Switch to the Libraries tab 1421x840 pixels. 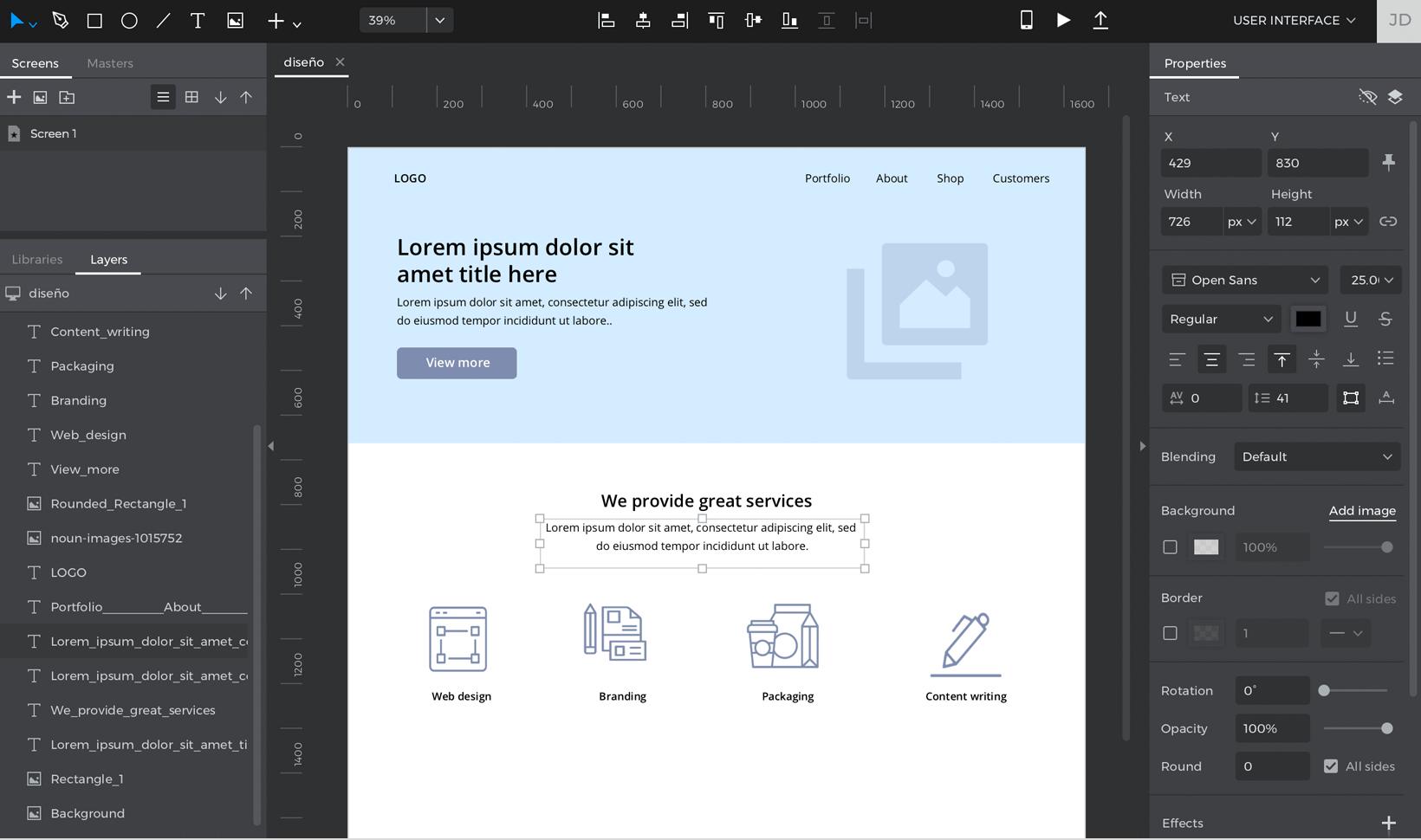pyautogui.click(x=37, y=260)
